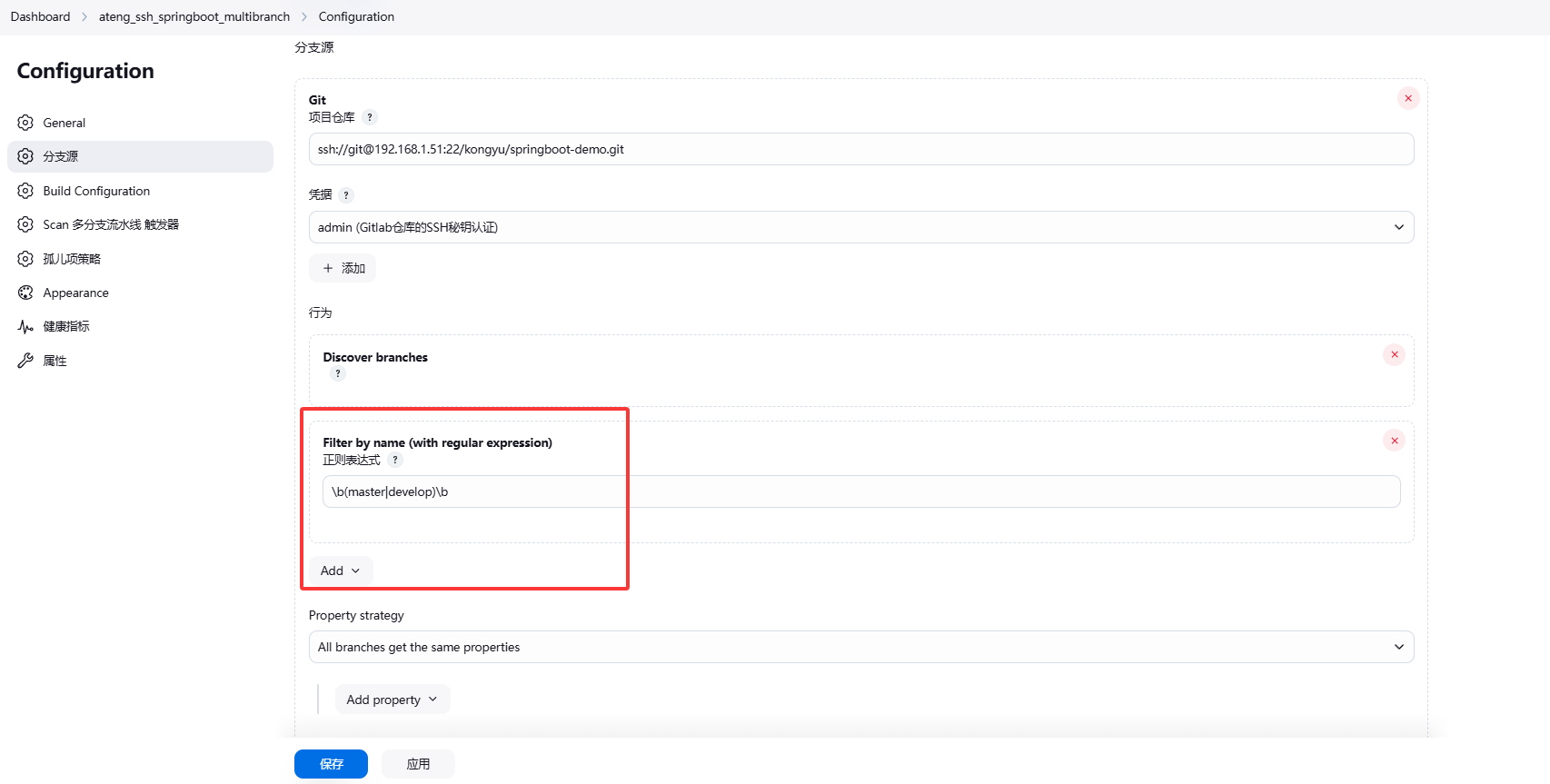Click help icon next to 正则表达式
Image resolution: width=1550 pixels, height=784 pixels.
[x=395, y=460]
